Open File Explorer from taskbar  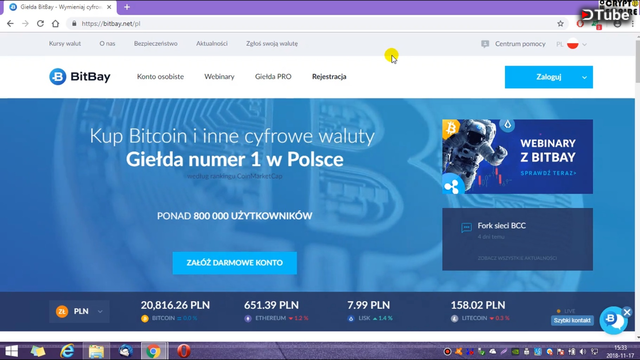(96, 351)
